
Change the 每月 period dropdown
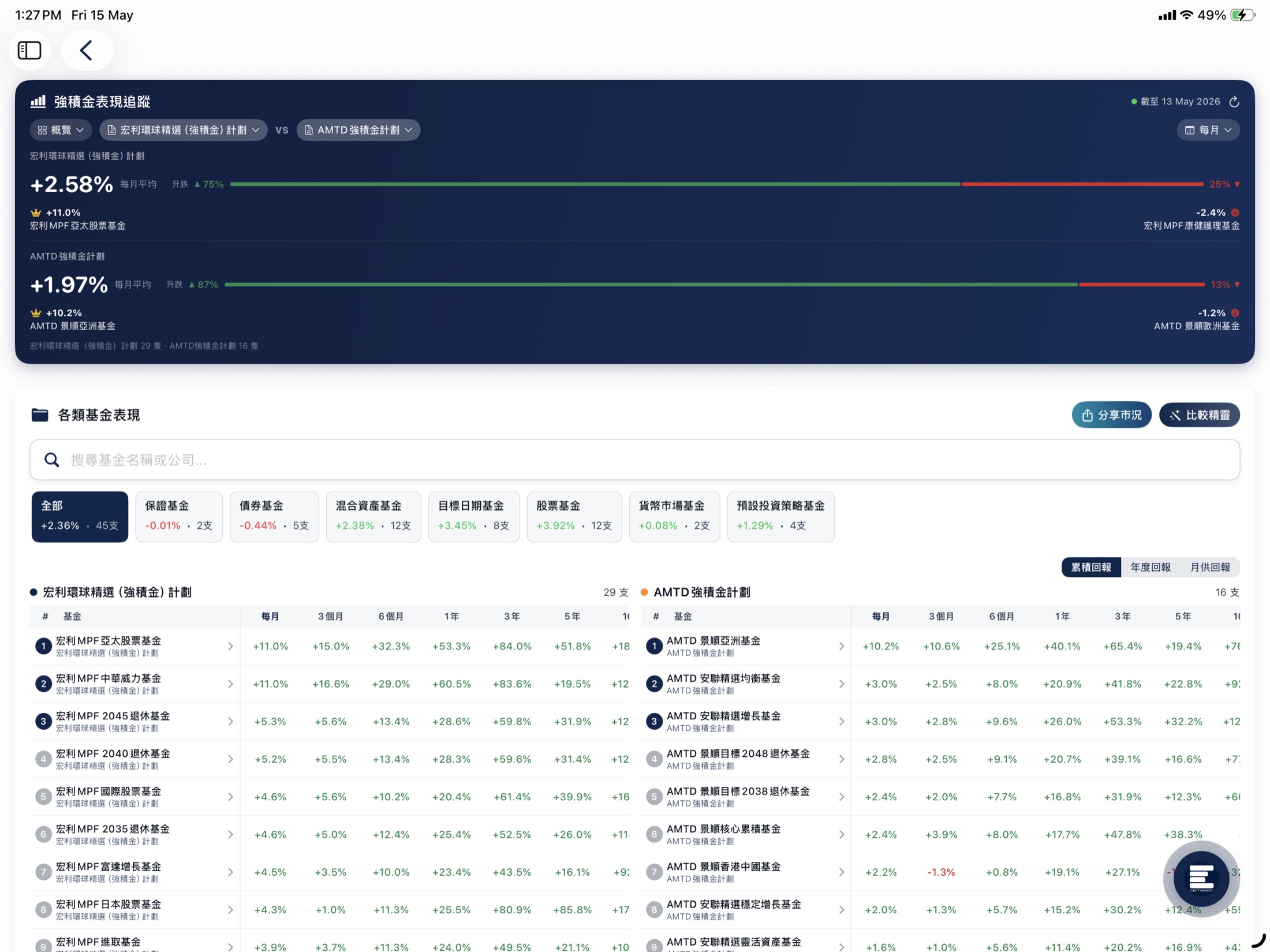pos(1208,130)
